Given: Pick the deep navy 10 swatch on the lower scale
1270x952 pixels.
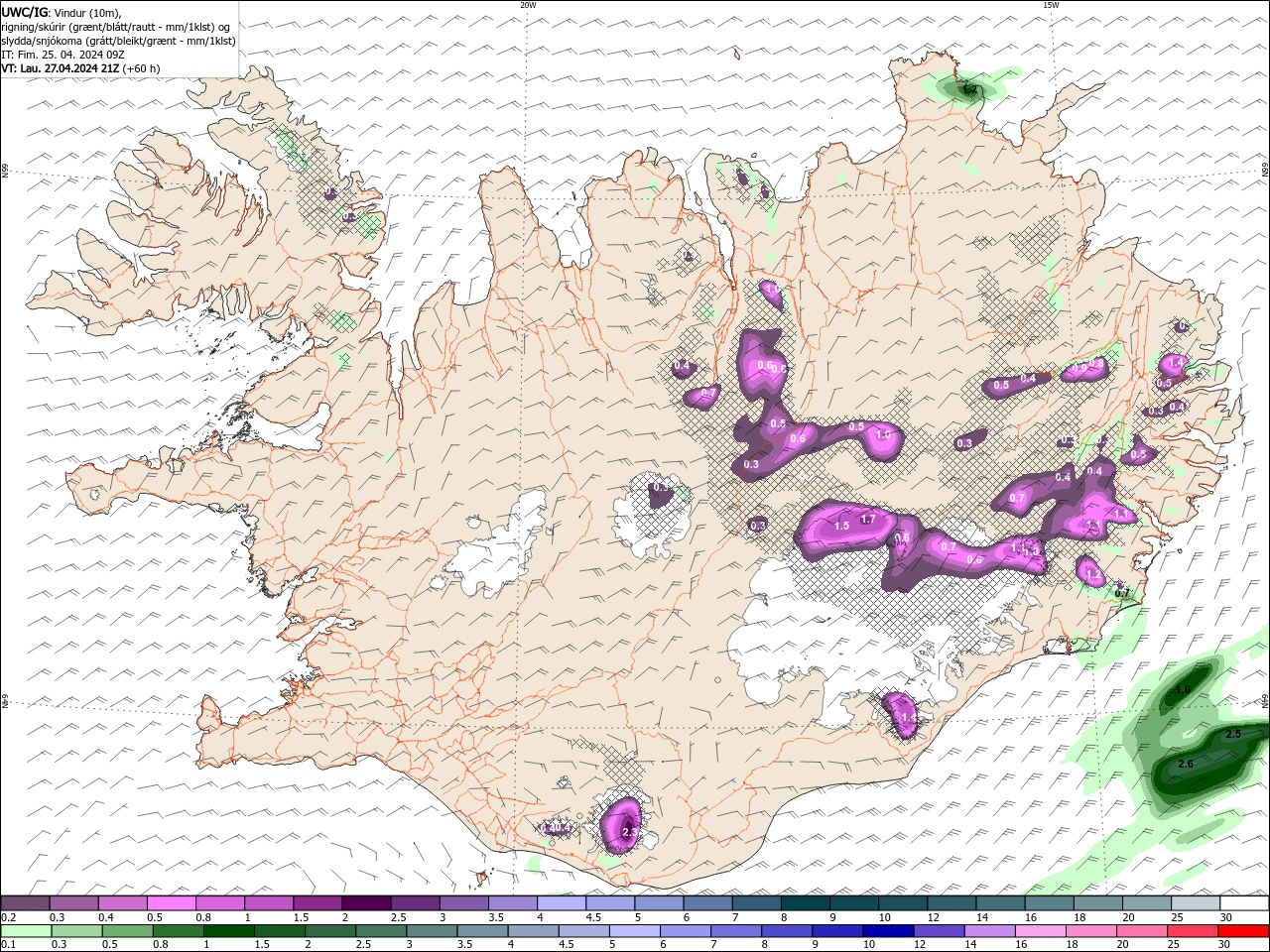Looking at the screenshot, I should [x=888, y=931].
